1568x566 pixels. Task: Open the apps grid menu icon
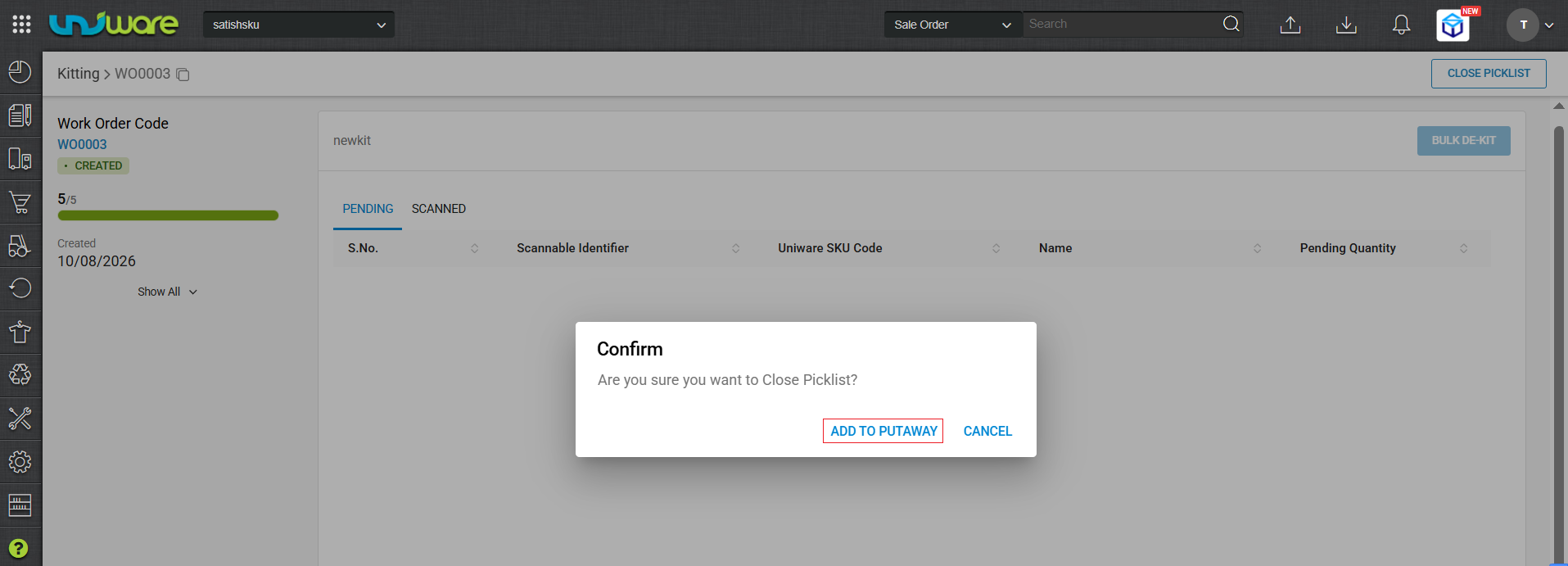(22, 25)
